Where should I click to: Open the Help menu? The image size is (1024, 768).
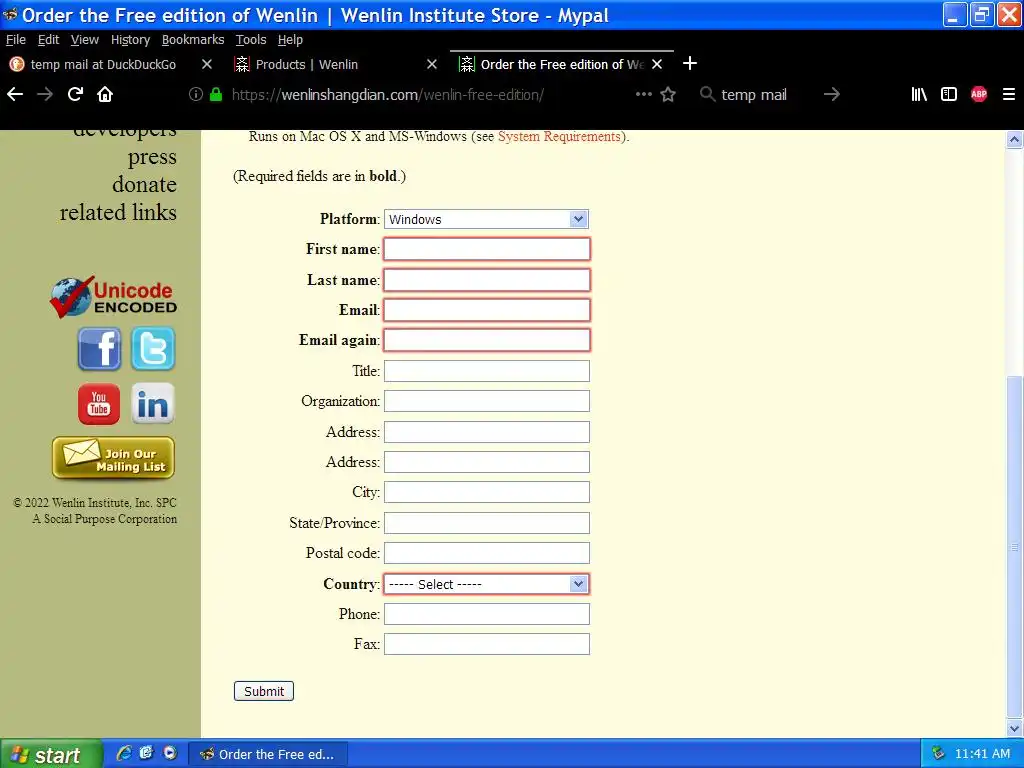click(290, 40)
